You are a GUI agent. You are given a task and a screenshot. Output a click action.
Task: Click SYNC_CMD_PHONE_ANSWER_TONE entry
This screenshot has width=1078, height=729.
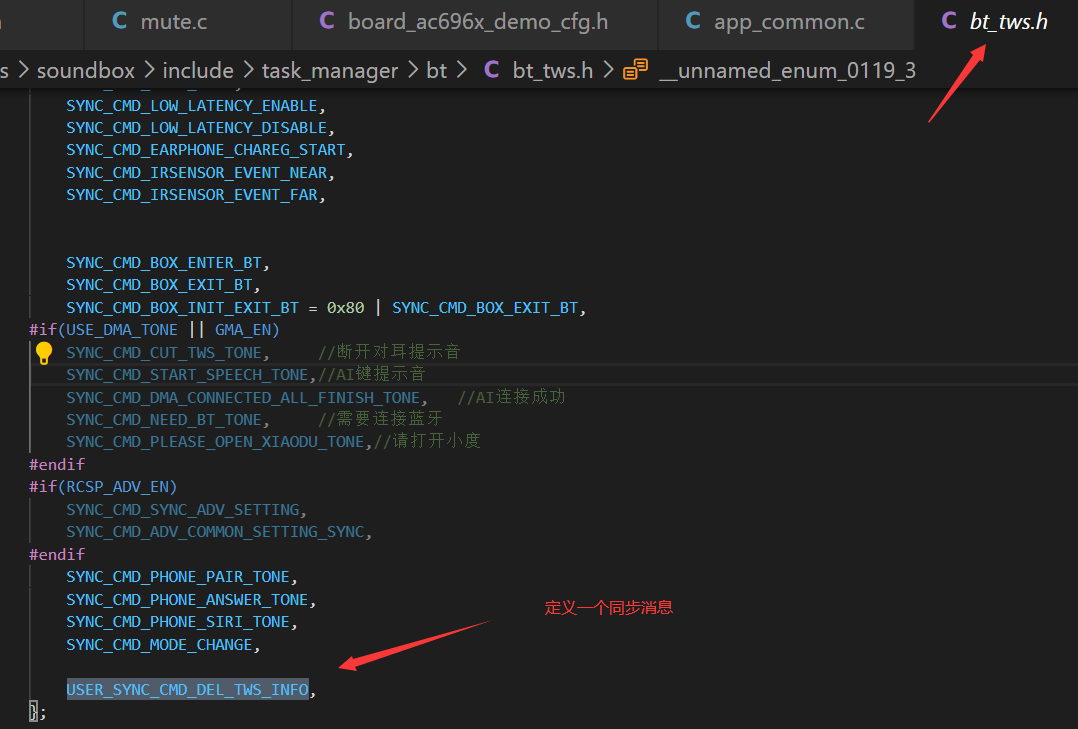tap(187, 600)
